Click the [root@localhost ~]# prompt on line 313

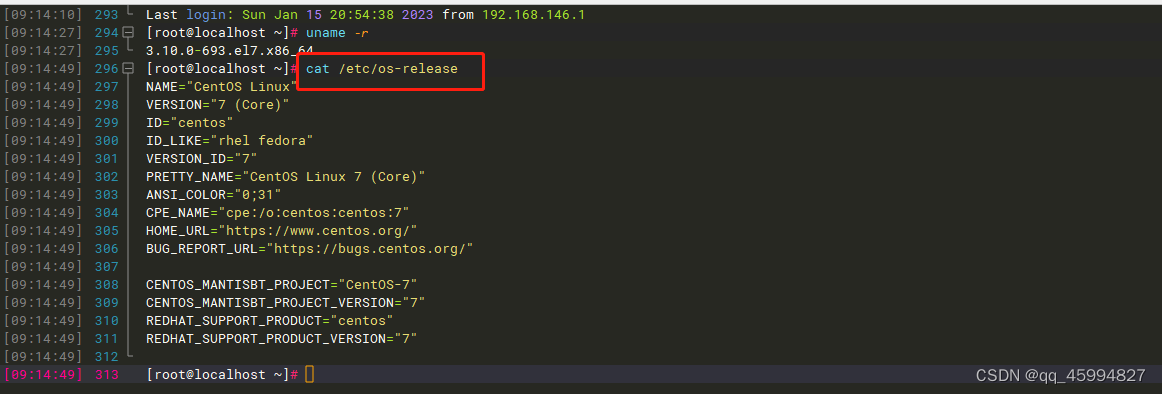coord(222,374)
